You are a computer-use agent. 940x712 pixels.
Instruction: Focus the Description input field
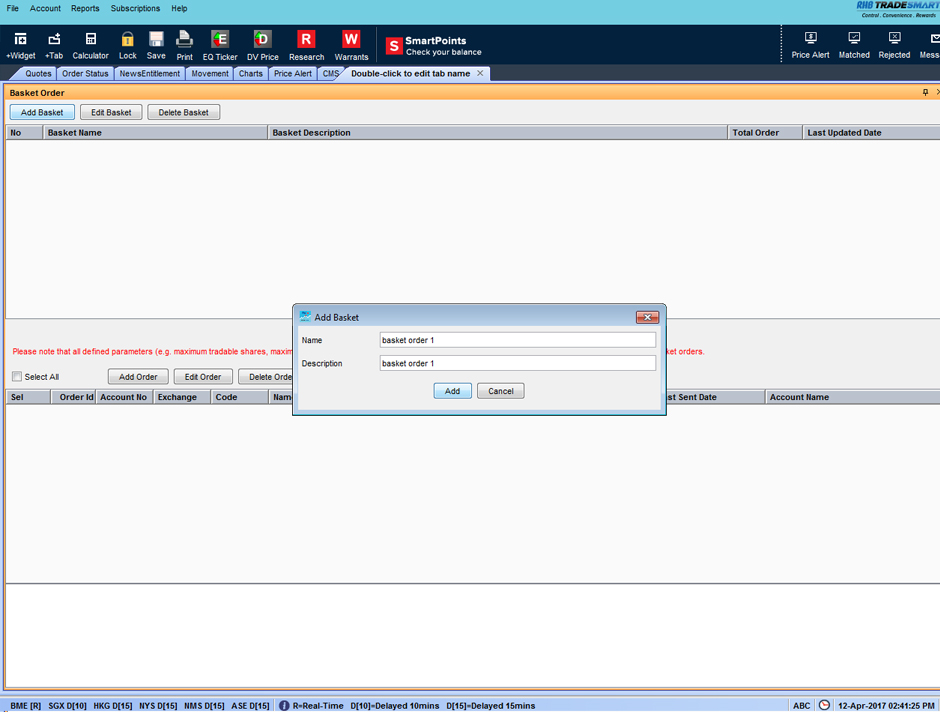517,363
